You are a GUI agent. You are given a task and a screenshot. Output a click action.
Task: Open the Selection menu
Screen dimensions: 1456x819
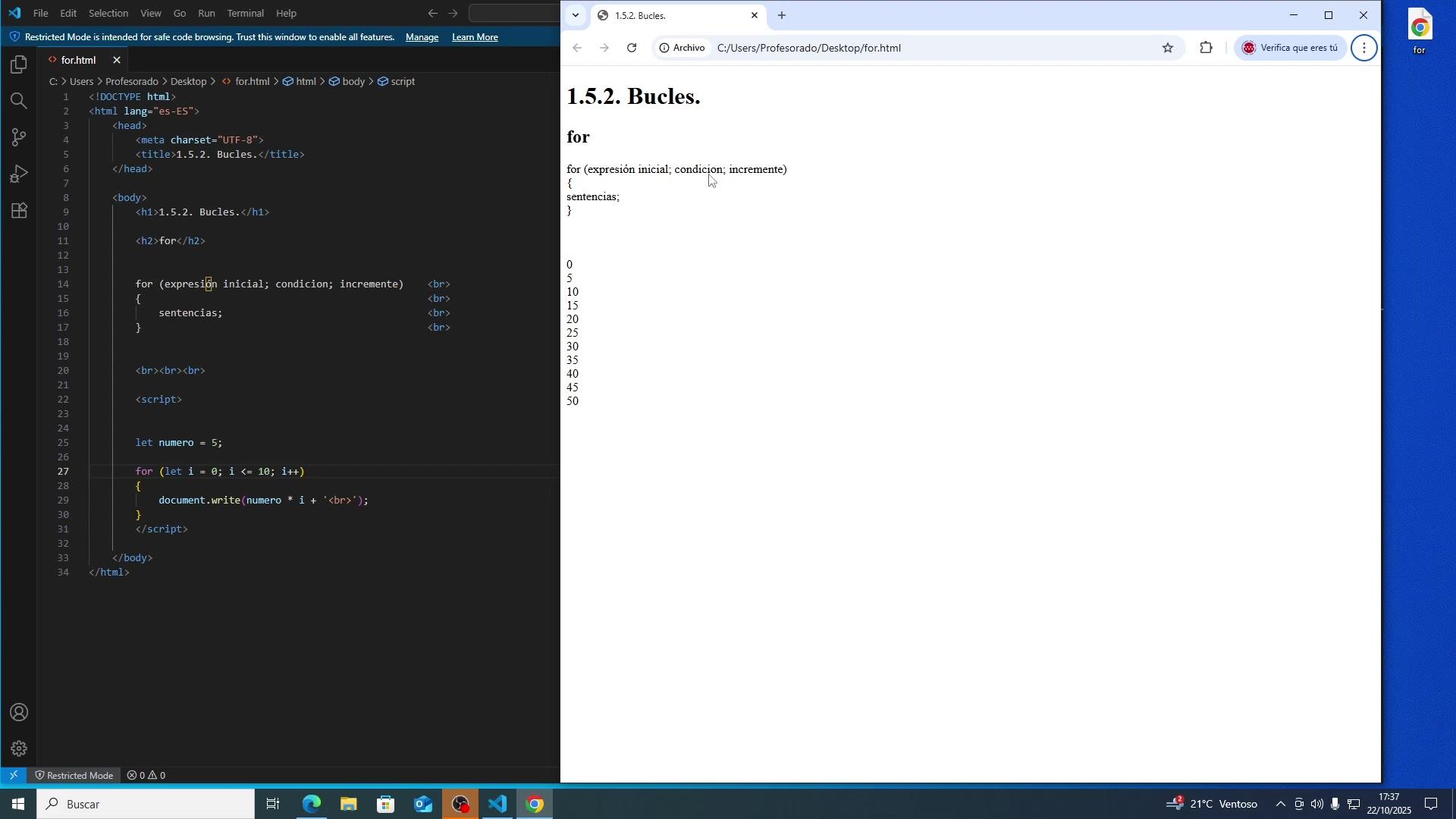tap(108, 13)
